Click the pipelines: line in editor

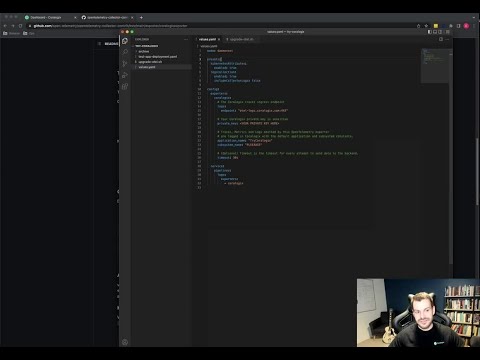222,170
